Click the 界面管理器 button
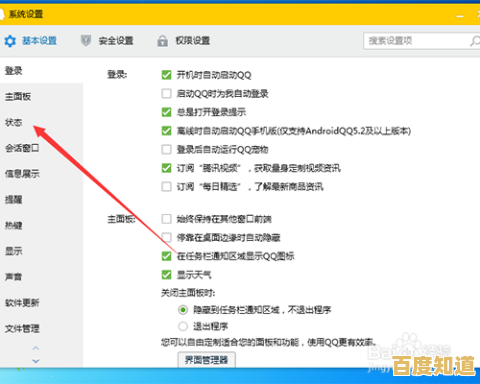Image resolution: width=480 pixels, height=384 pixels. pyautogui.click(x=206, y=360)
